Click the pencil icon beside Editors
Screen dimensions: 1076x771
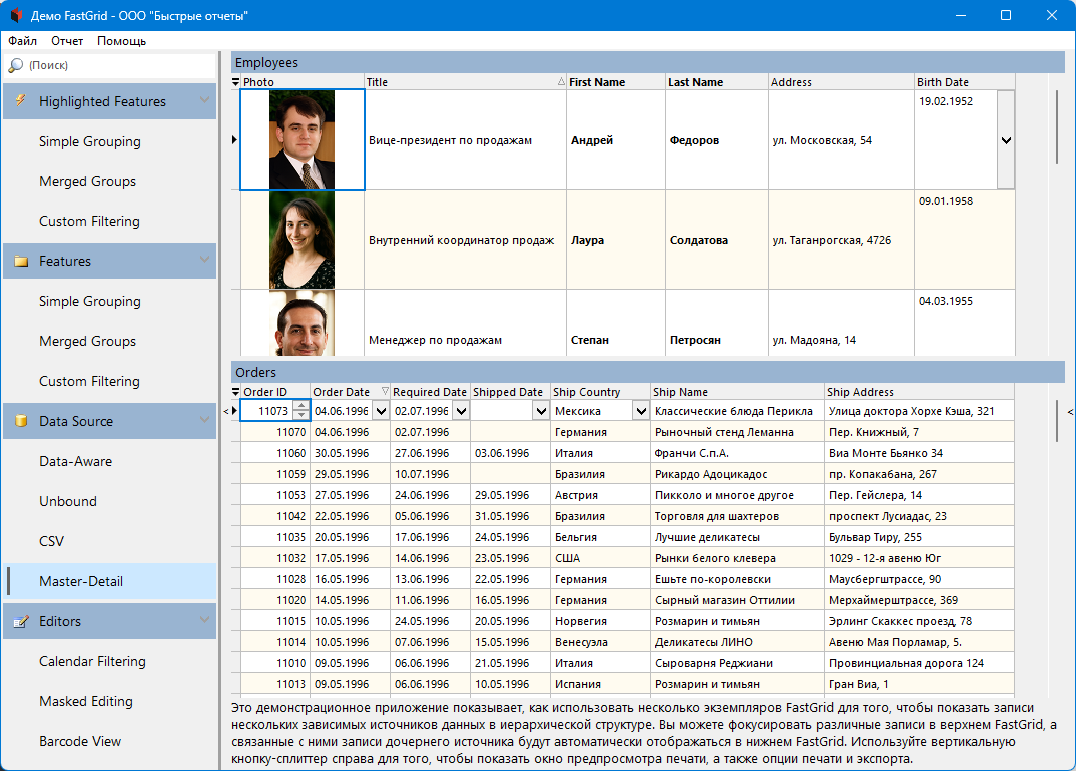(21, 621)
